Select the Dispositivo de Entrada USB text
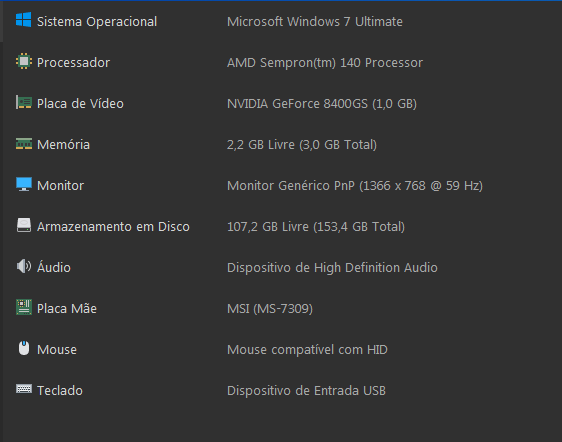The image size is (562, 442). click(x=306, y=391)
